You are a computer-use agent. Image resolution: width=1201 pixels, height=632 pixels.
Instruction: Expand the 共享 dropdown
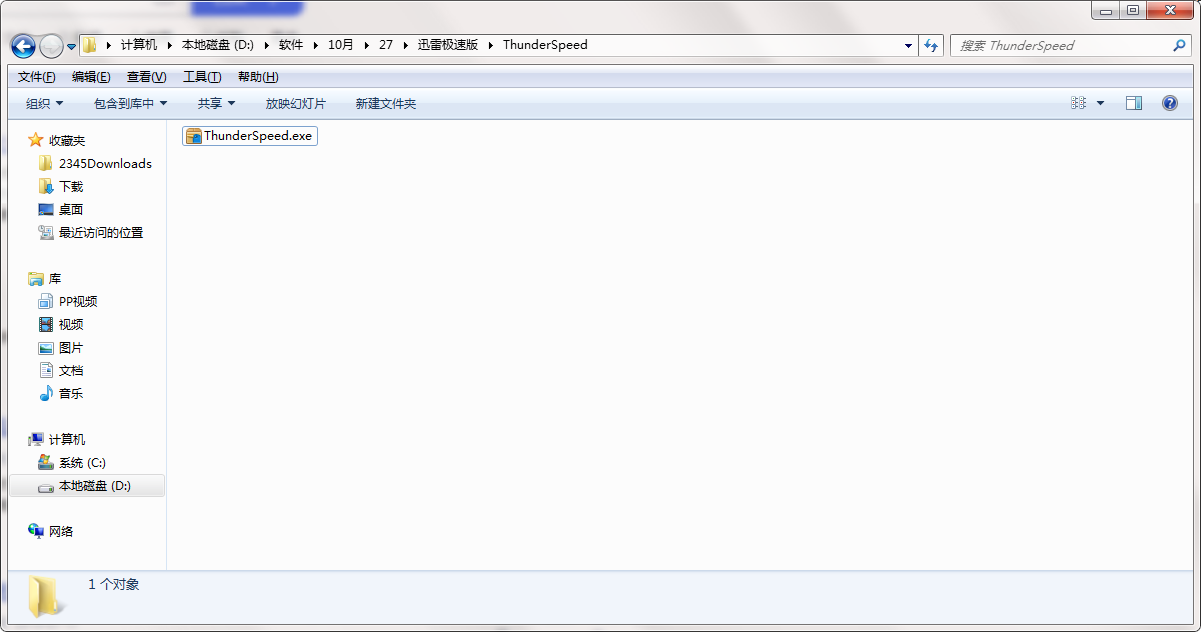(216, 103)
